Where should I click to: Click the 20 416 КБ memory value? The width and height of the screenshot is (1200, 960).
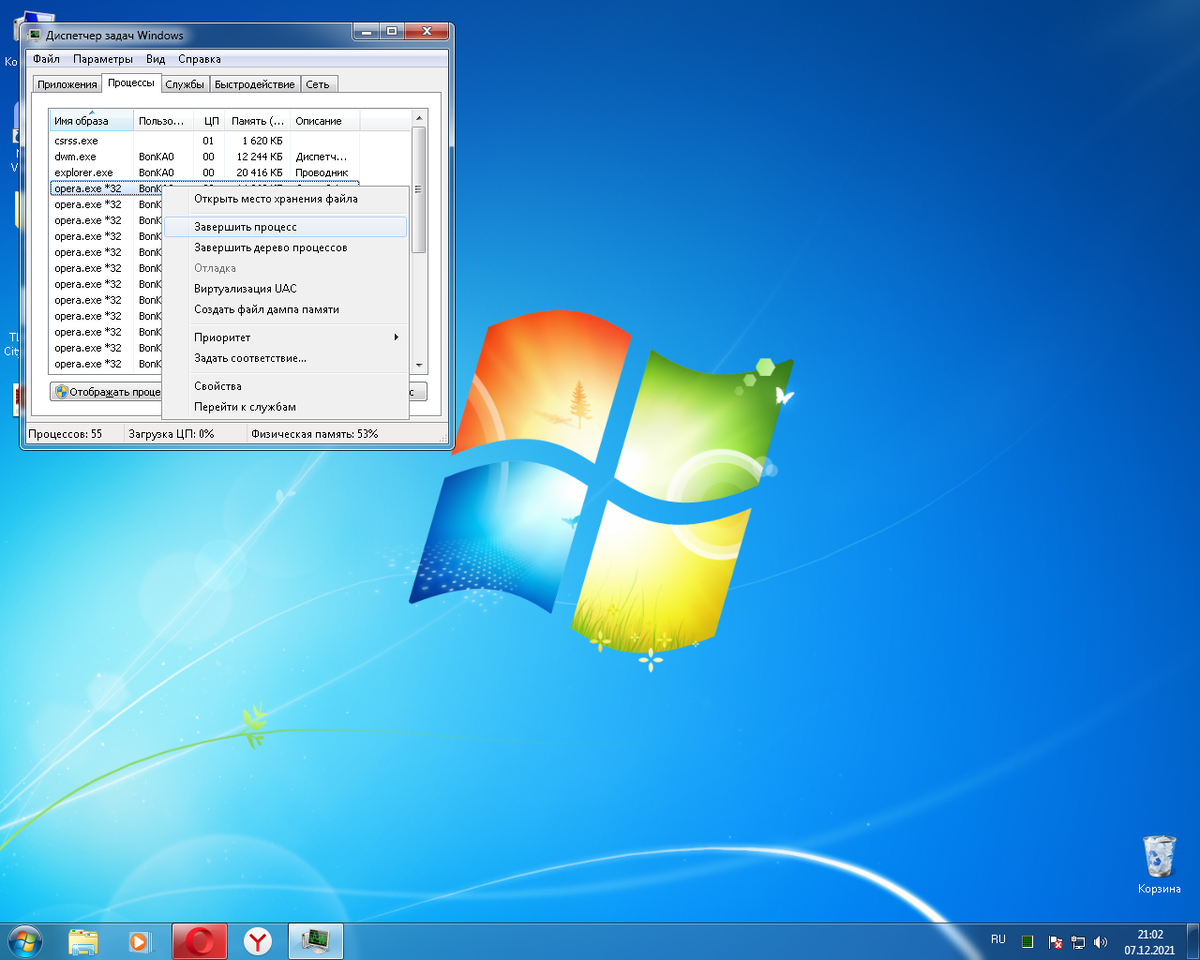259,173
